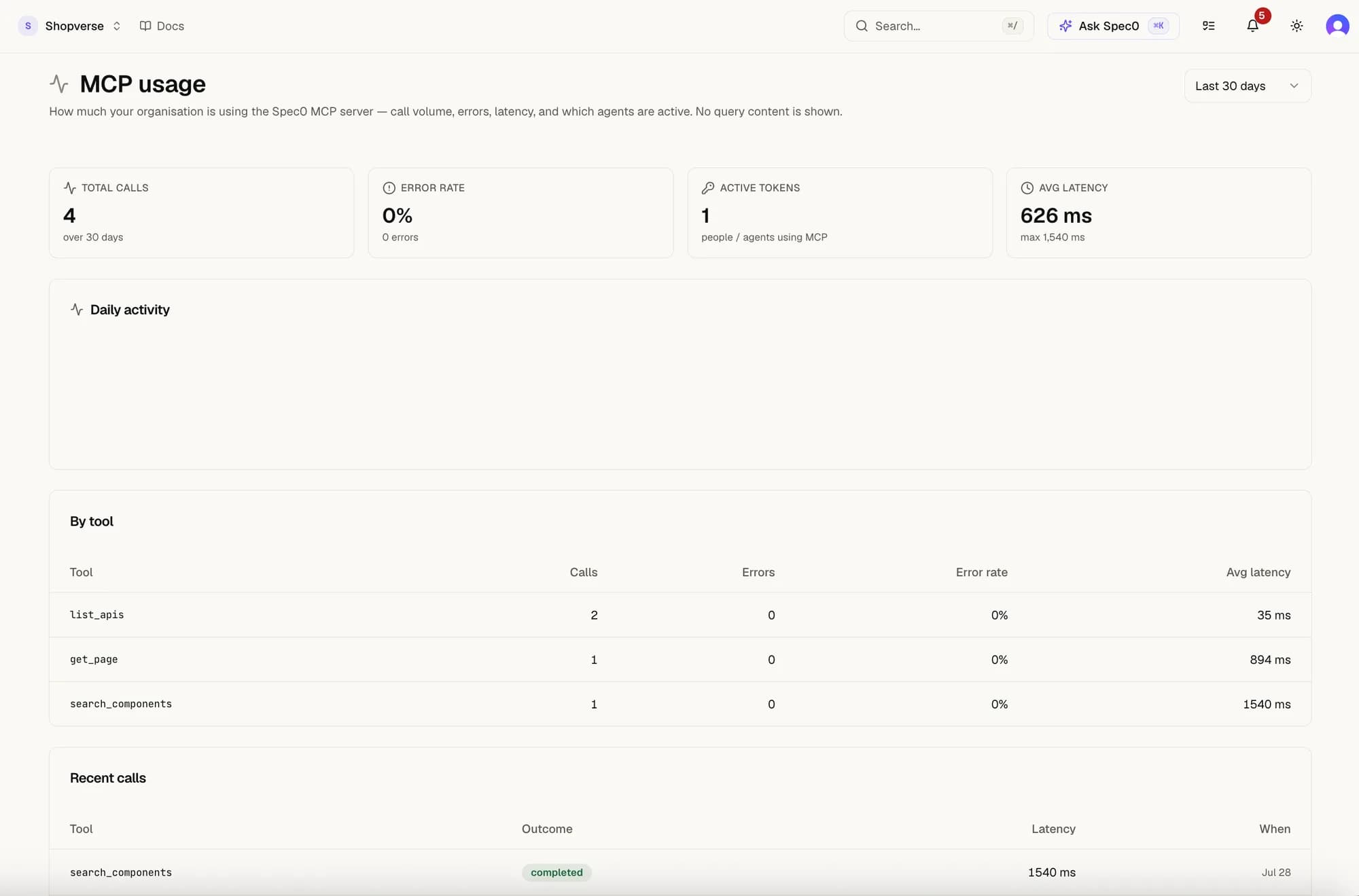Click the 35 ms latency value
The image size is (1359, 896).
[1273, 615]
